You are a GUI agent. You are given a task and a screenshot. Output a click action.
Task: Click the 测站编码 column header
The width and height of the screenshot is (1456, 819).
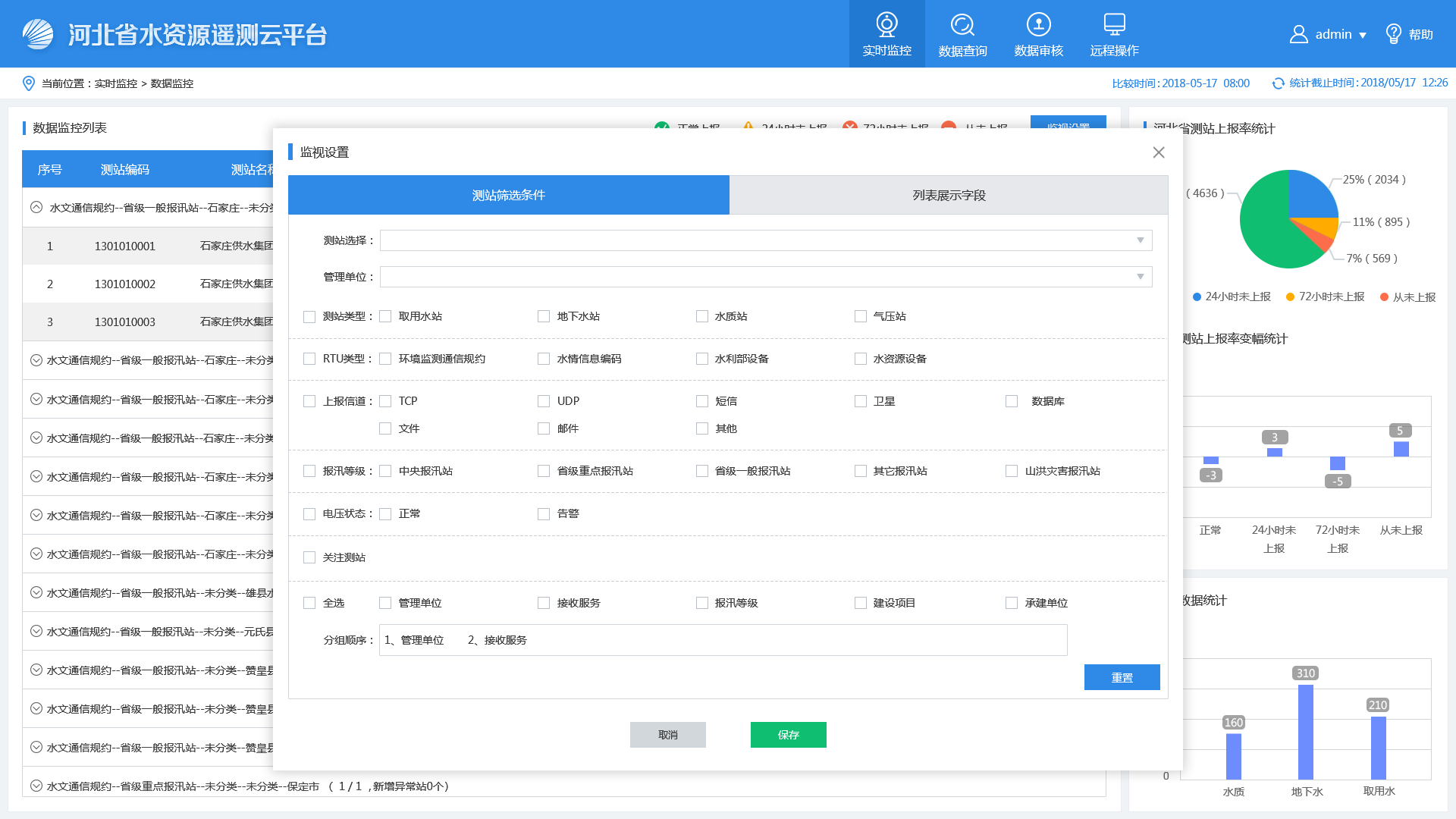tap(125, 170)
